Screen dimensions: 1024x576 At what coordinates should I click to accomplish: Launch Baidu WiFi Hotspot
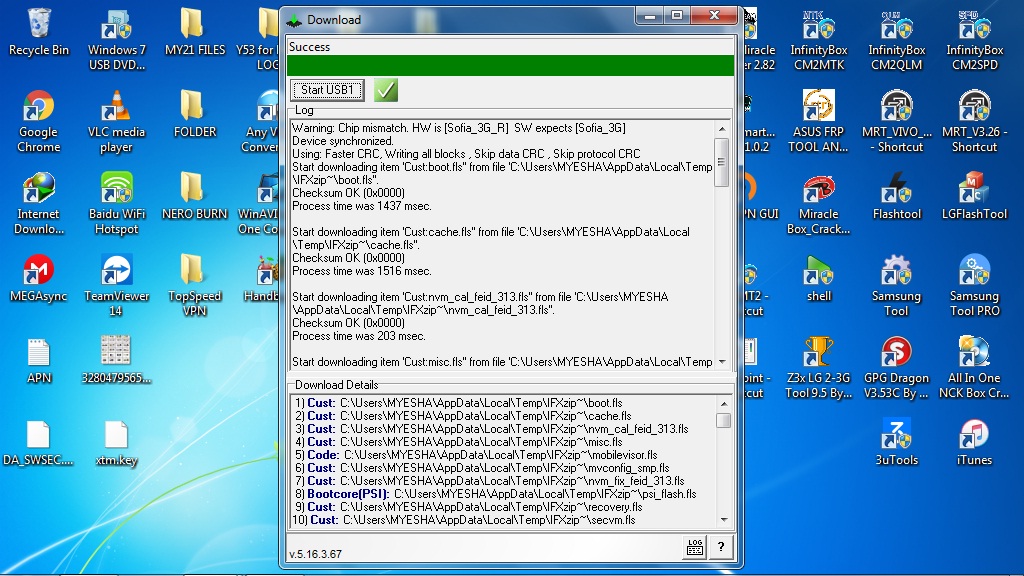coord(116,204)
